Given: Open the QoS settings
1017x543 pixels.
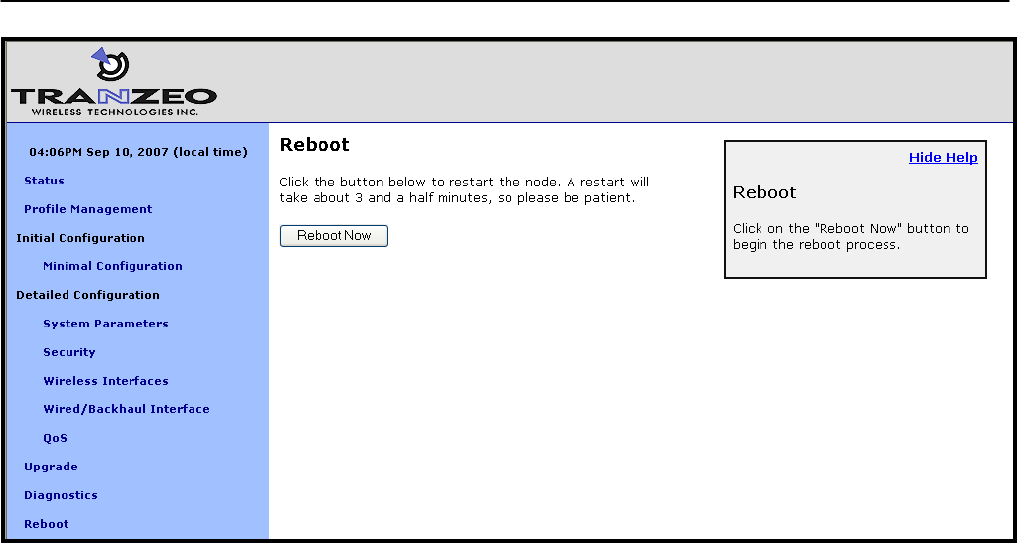Looking at the screenshot, I should click(55, 438).
